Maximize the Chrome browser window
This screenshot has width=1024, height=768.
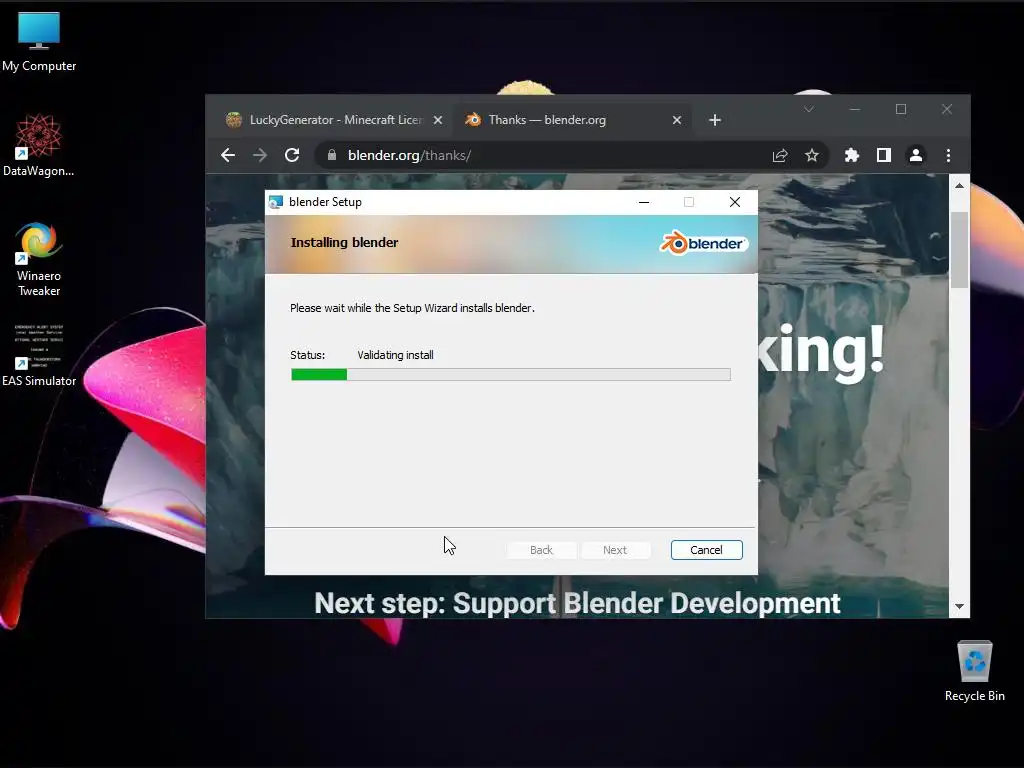(901, 109)
